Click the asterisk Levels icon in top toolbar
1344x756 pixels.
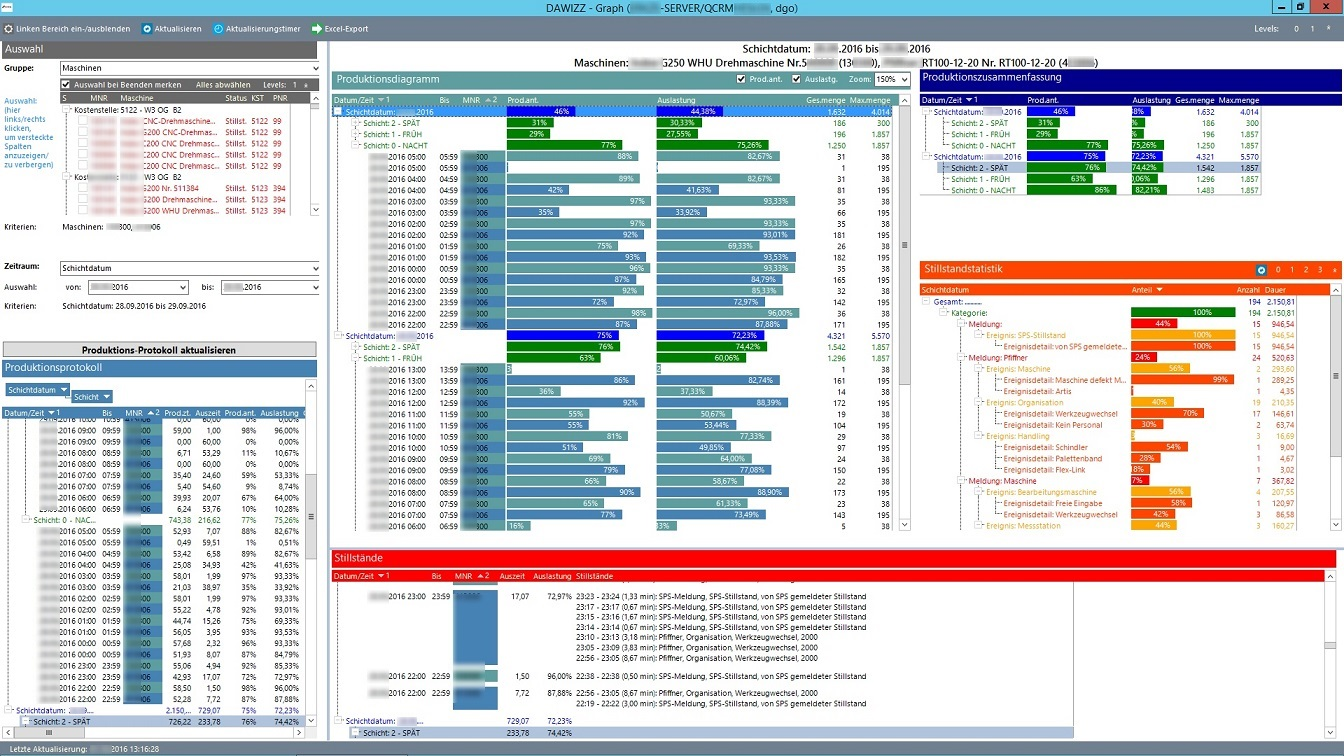pos(1327,29)
